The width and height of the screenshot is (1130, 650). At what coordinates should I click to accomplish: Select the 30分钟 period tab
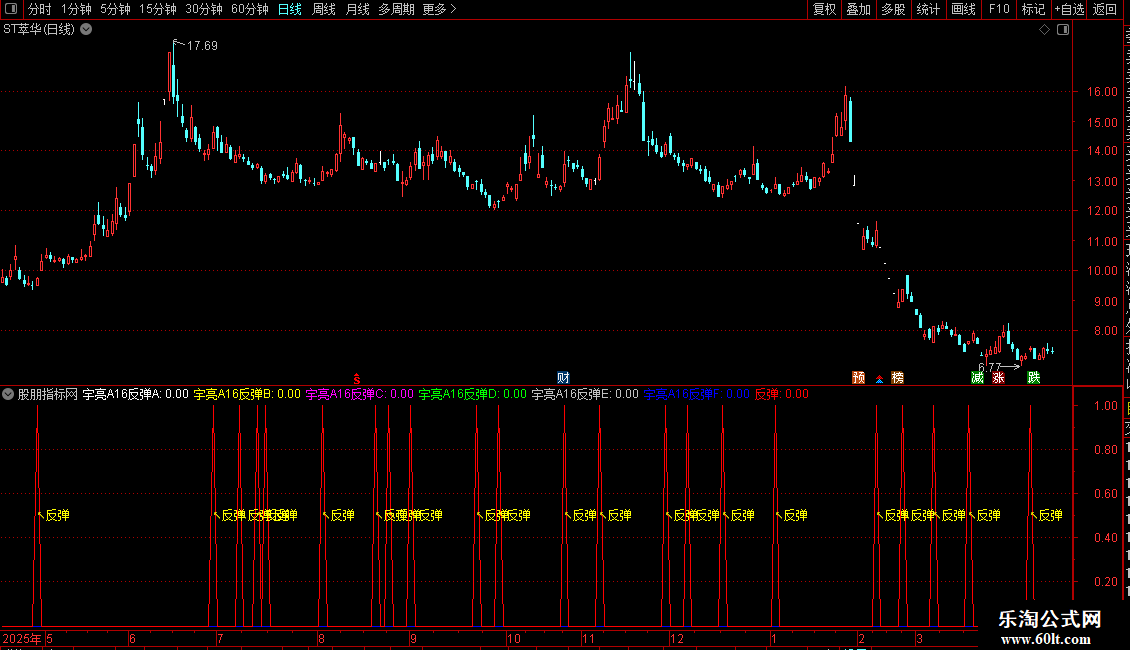click(x=204, y=9)
